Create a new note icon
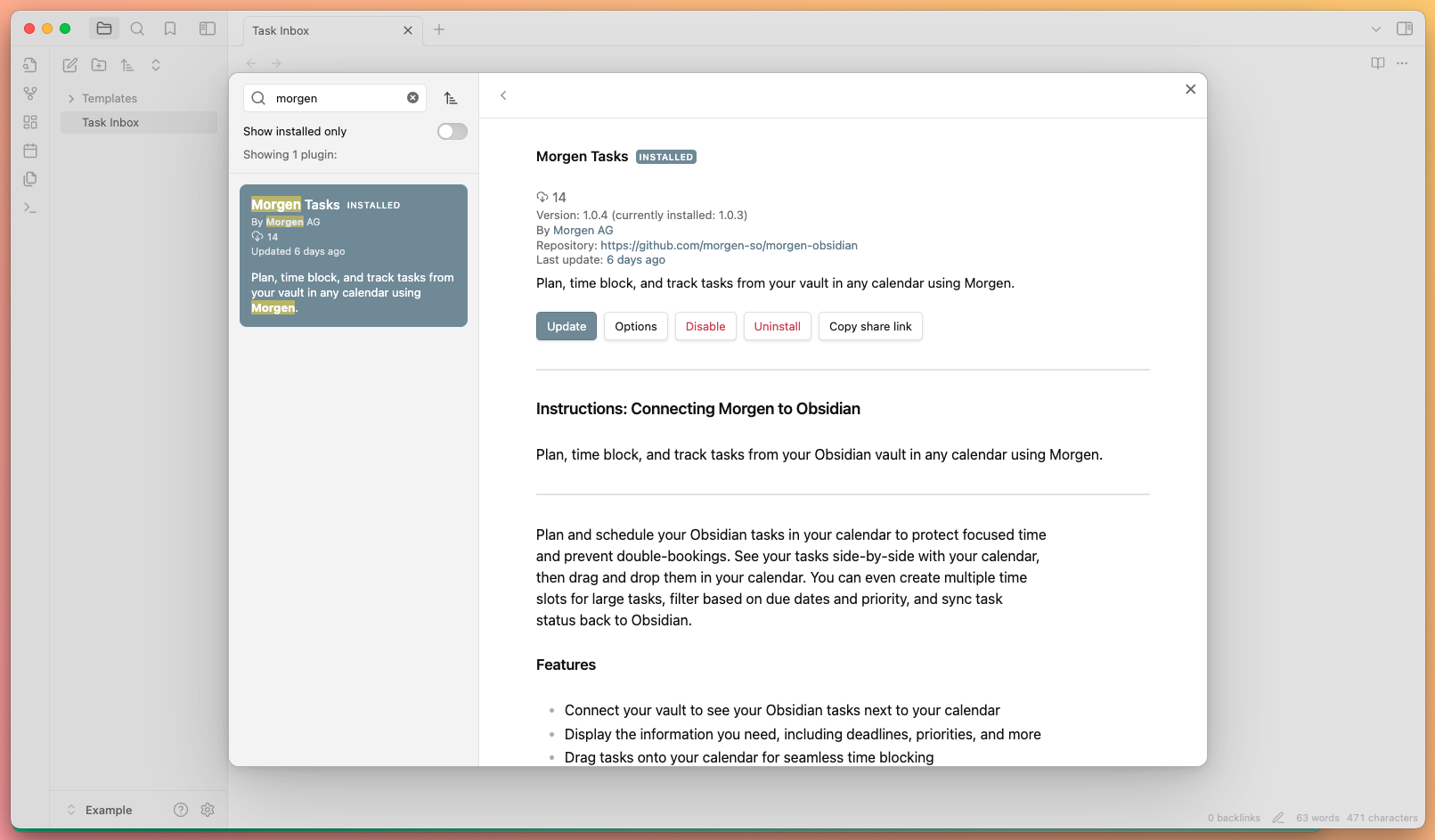Screen dimensions: 1435x840 click(x=70, y=65)
